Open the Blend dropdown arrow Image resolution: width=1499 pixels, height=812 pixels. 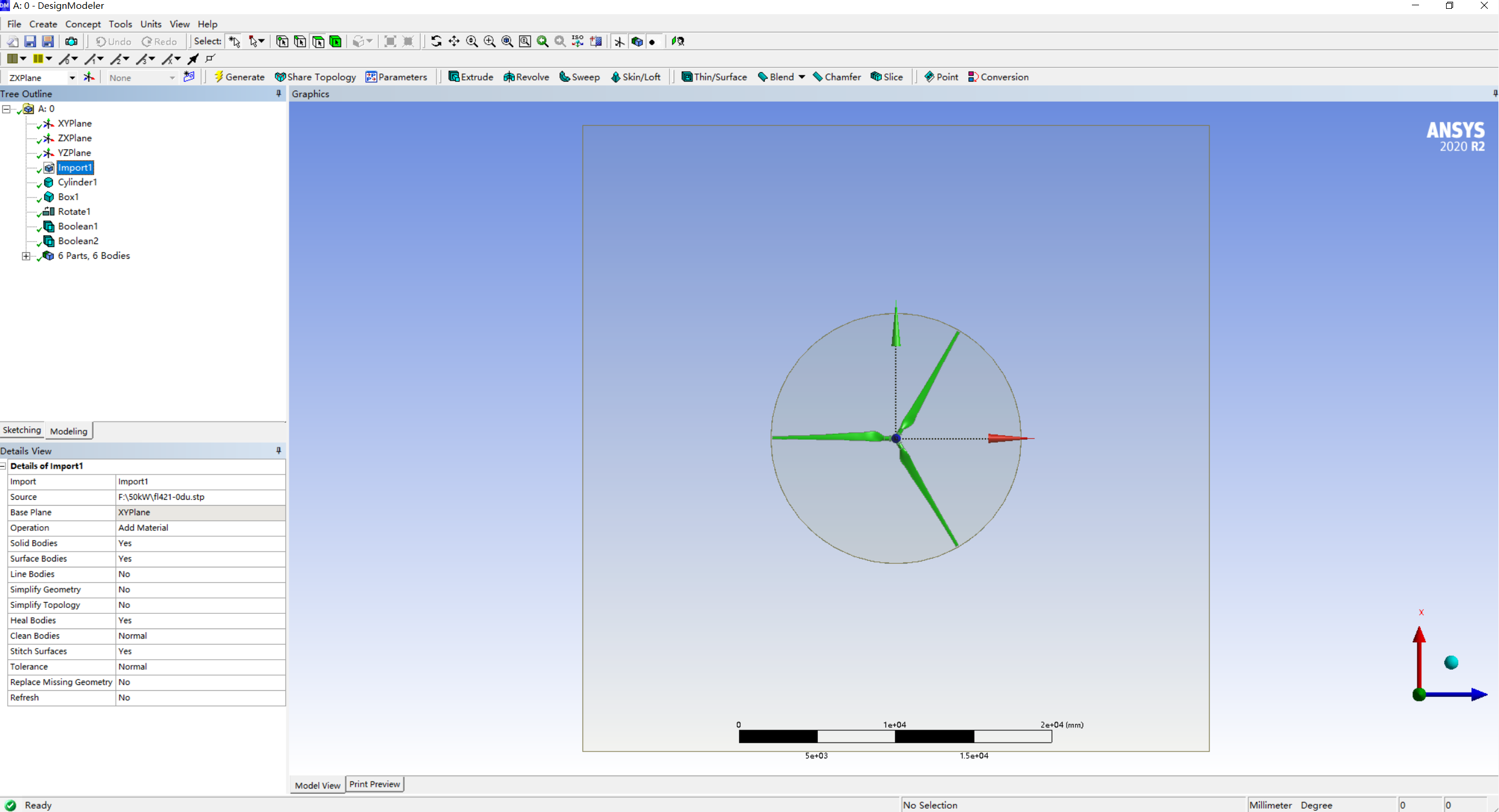tap(801, 77)
